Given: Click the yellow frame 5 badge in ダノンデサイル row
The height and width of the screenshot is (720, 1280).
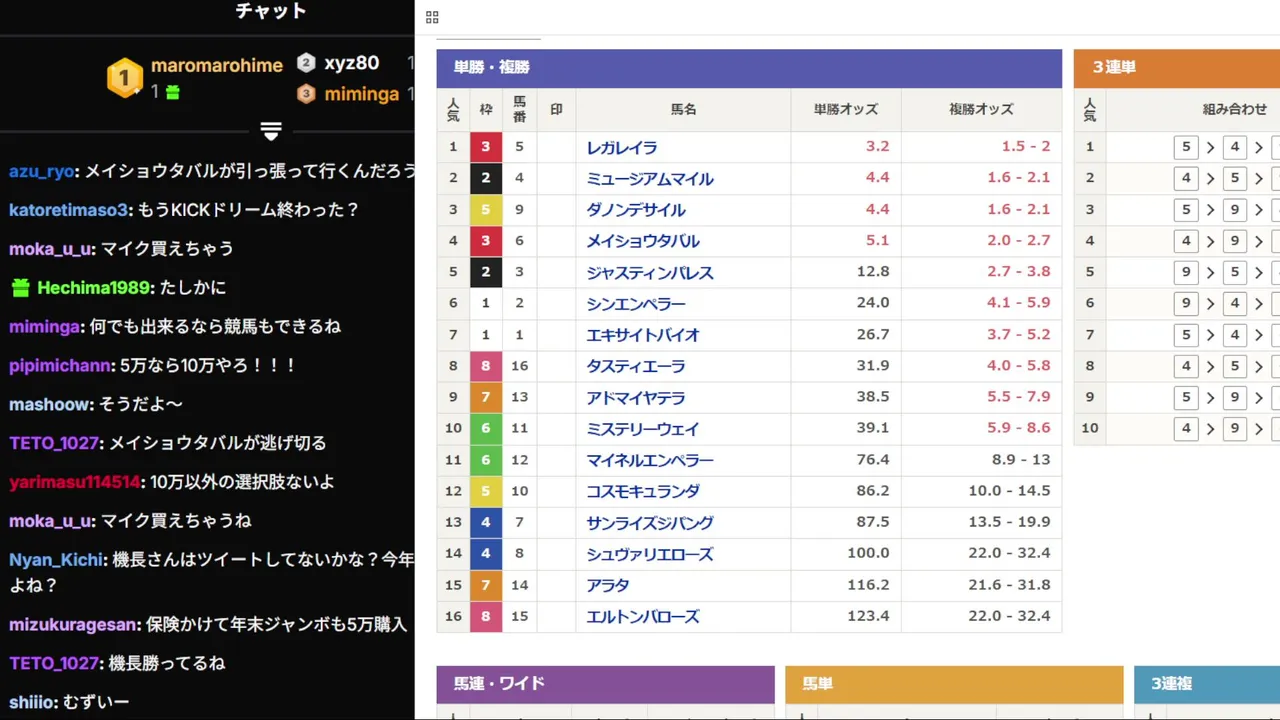Looking at the screenshot, I should point(486,210).
